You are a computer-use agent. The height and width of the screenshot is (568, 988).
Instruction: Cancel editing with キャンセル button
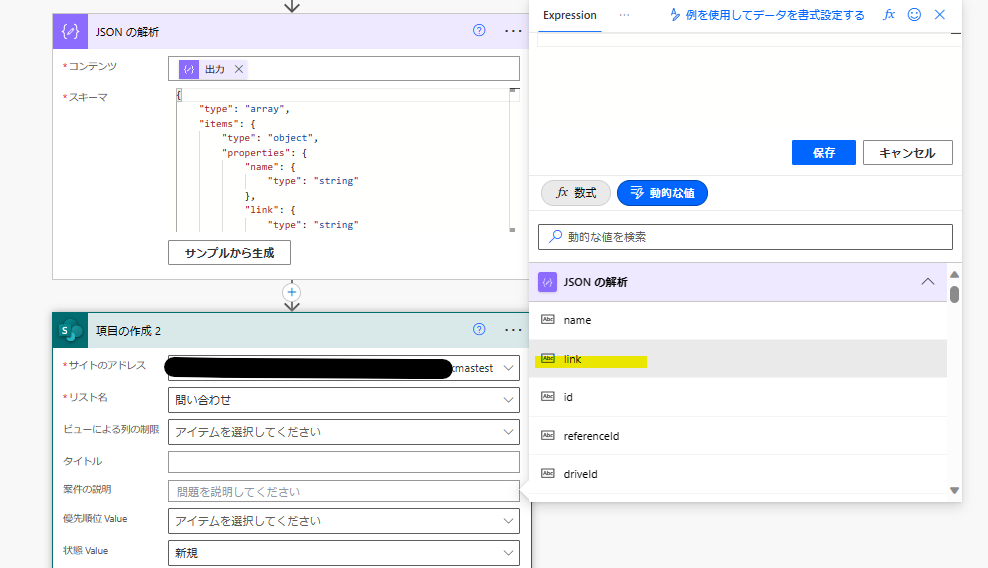tap(907, 153)
